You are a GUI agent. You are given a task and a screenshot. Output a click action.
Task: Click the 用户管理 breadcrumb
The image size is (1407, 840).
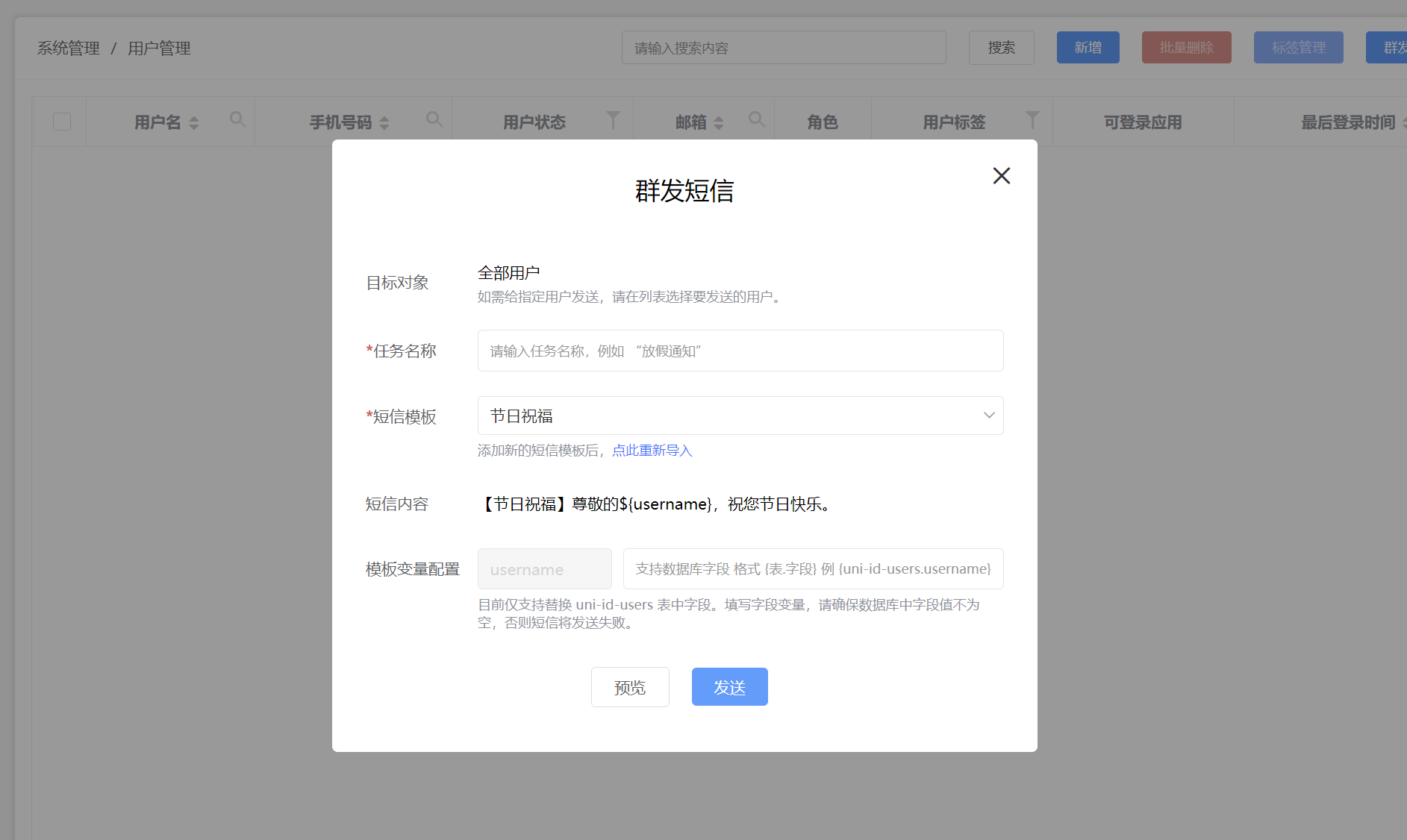tap(159, 48)
